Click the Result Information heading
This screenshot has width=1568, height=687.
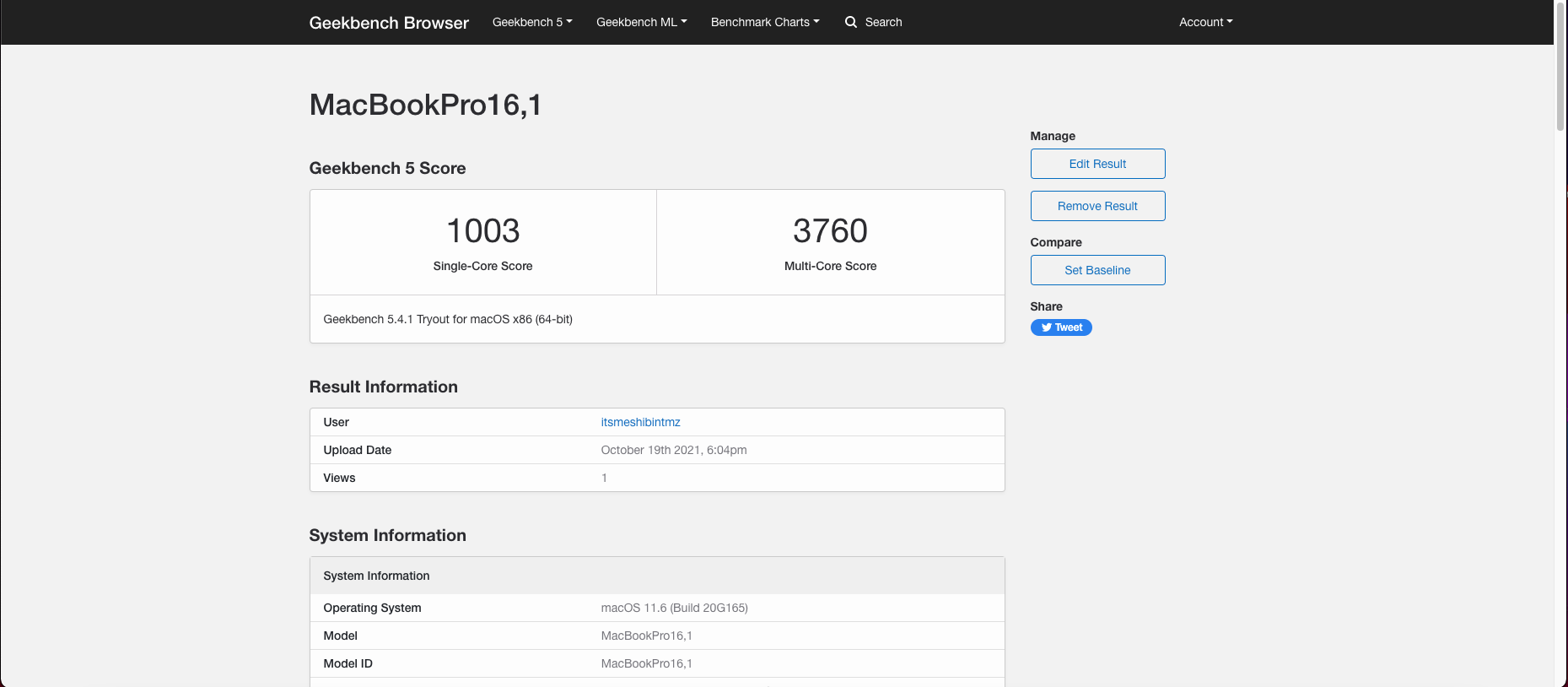(384, 387)
